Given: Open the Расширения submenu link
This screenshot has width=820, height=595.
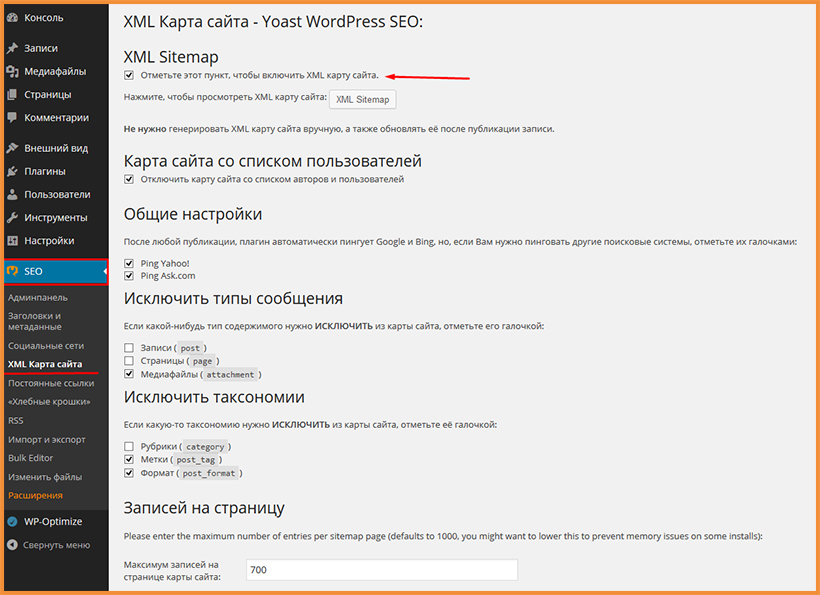Looking at the screenshot, I should (x=36, y=496).
